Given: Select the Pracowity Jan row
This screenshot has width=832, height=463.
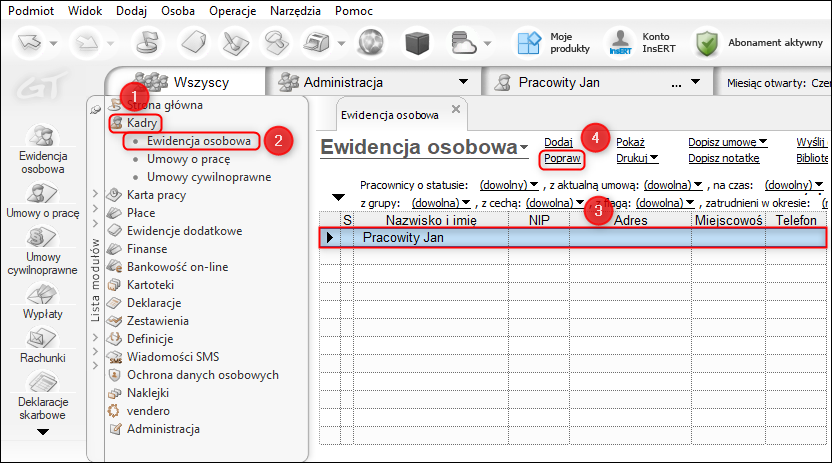Looking at the screenshot, I should click(573, 238).
